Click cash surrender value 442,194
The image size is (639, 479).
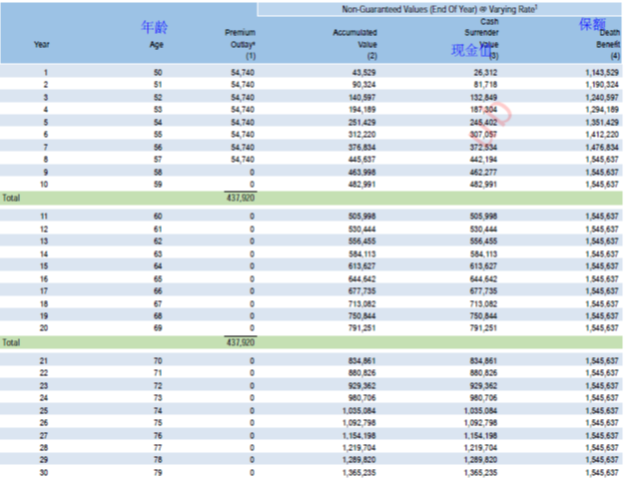click(x=484, y=159)
